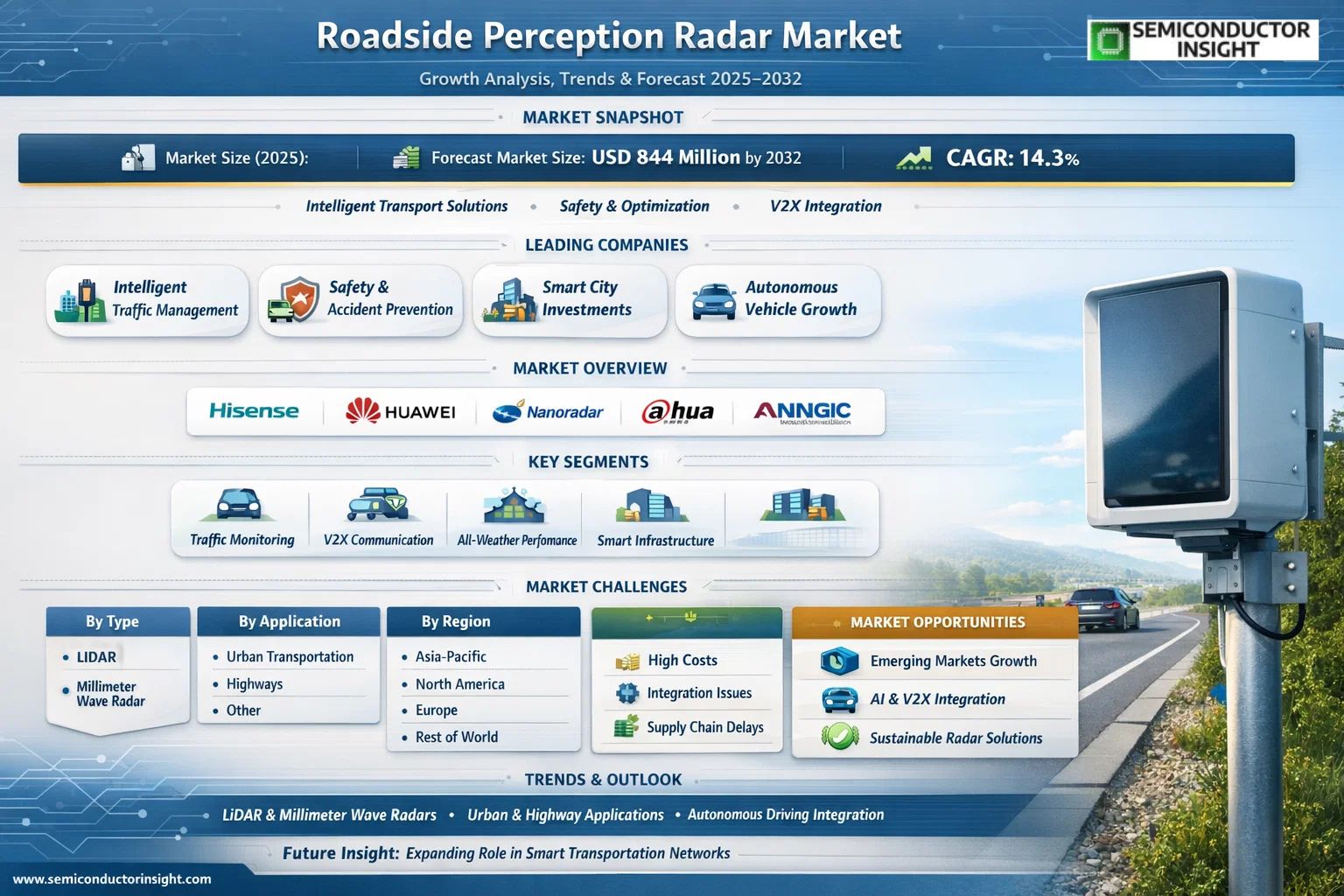Click the V2X Communication vehicle icon
The width and height of the screenshot is (1344, 896).
pos(377,505)
